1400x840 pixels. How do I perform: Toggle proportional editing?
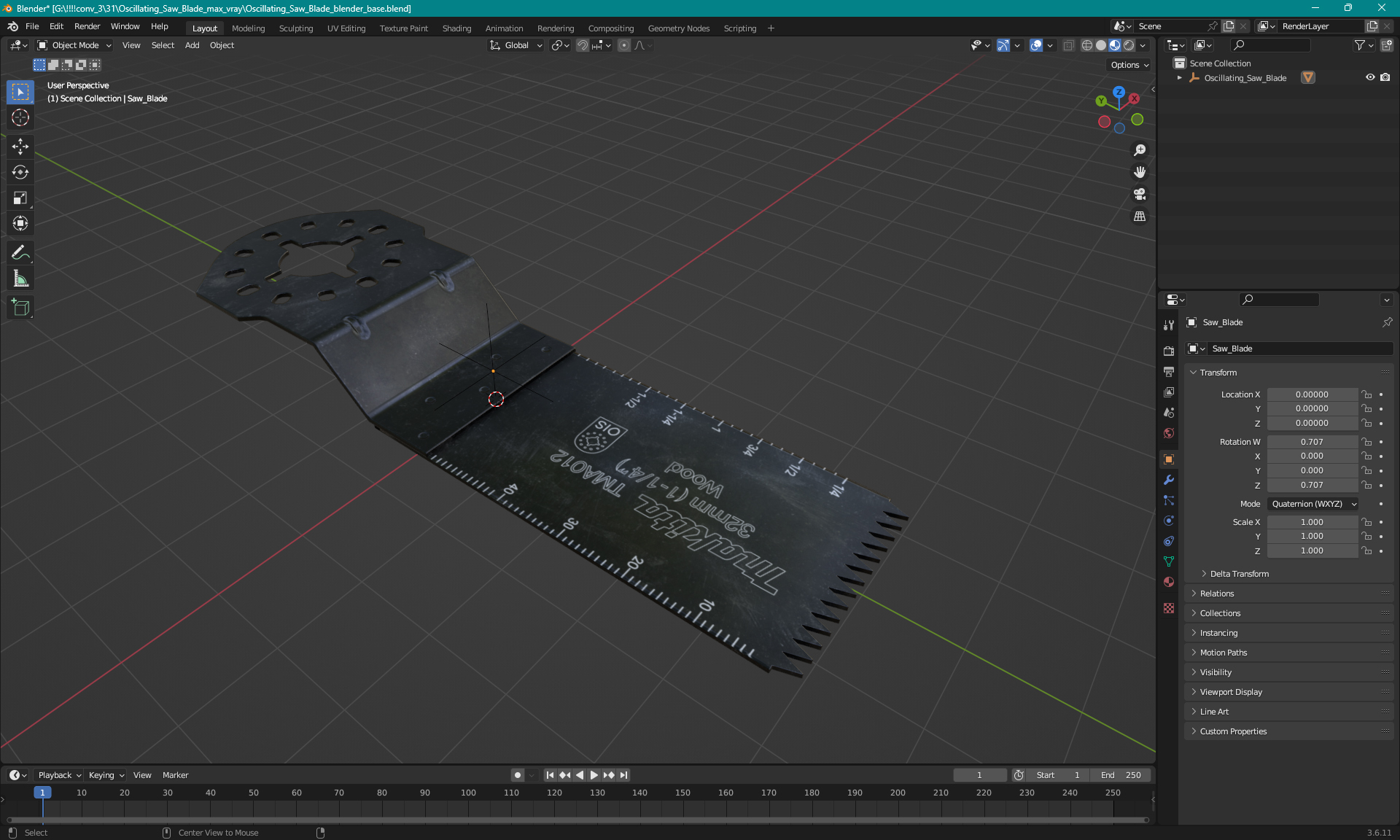pyautogui.click(x=624, y=45)
